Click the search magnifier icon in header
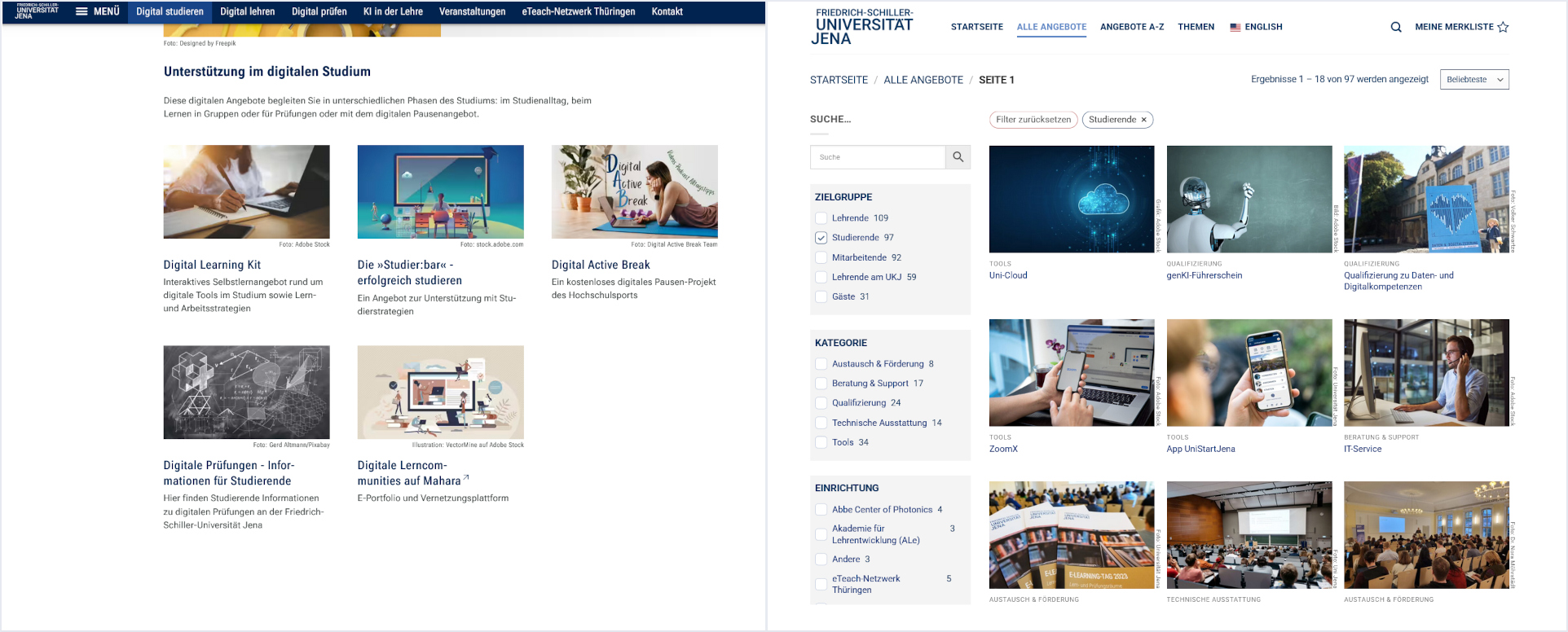Viewport: 1568px width, 632px height. click(1396, 27)
